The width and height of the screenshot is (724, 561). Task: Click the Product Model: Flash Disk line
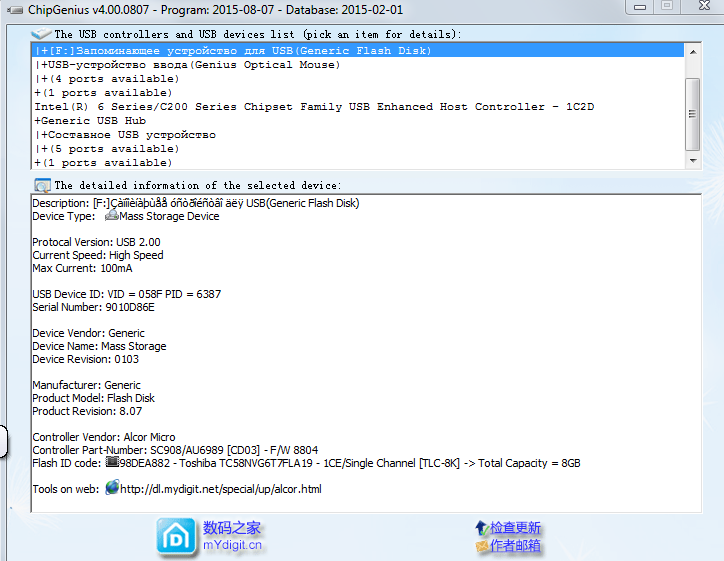click(94, 398)
